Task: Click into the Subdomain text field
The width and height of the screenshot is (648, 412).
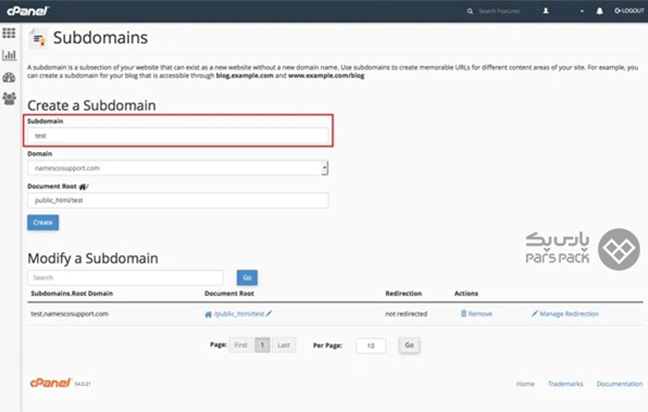Action: pos(178,136)
